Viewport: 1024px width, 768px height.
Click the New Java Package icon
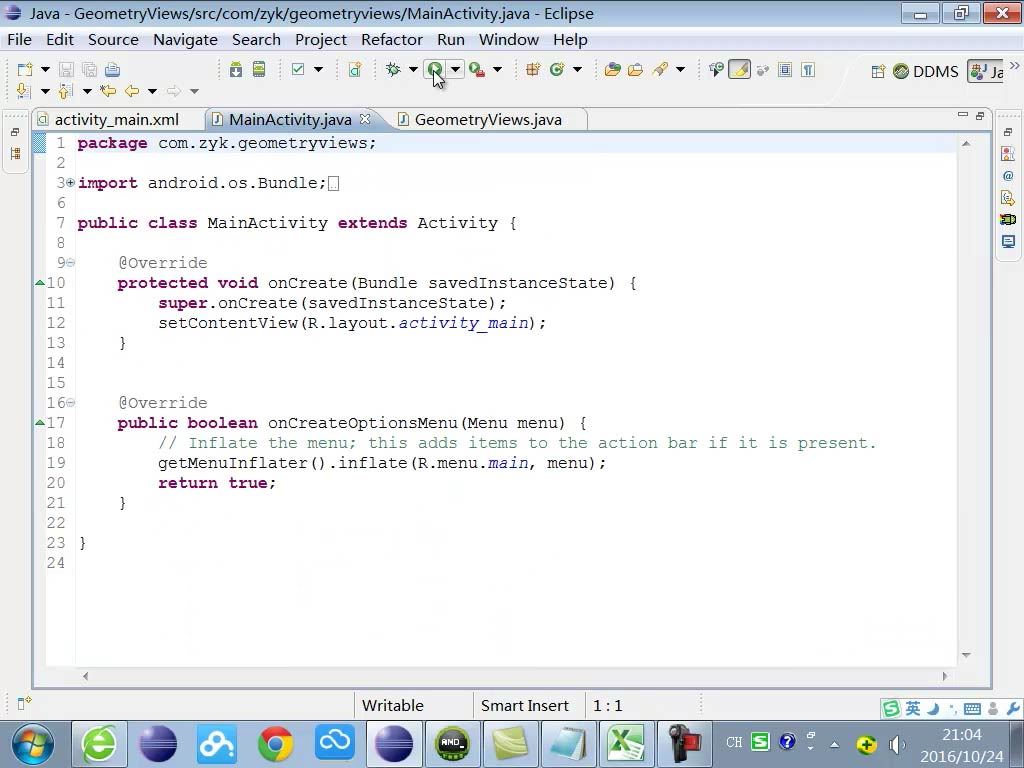pos(533,70)
